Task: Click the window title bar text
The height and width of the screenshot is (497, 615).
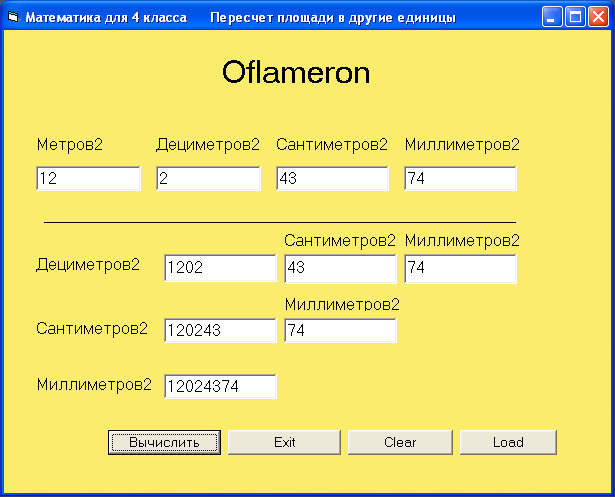Action: (x=240, y=18)
